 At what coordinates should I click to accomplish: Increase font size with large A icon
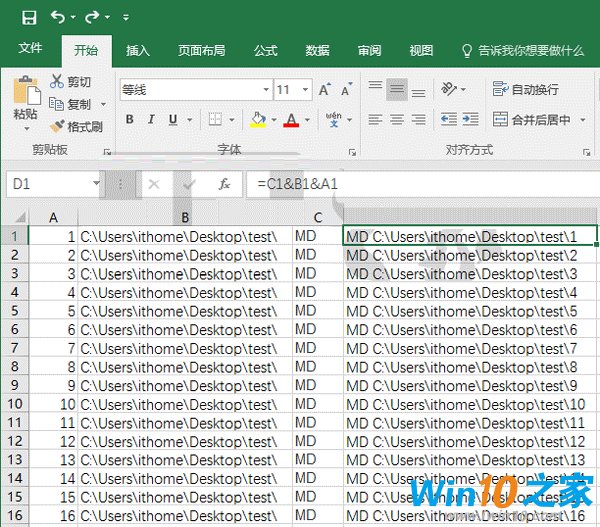tap(324, 90)
